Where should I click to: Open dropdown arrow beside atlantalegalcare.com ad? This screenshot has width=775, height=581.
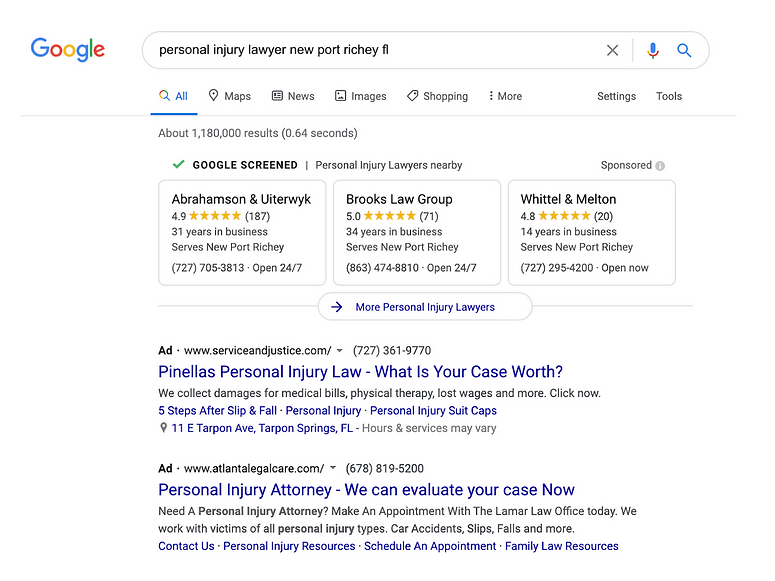[333, 468]
